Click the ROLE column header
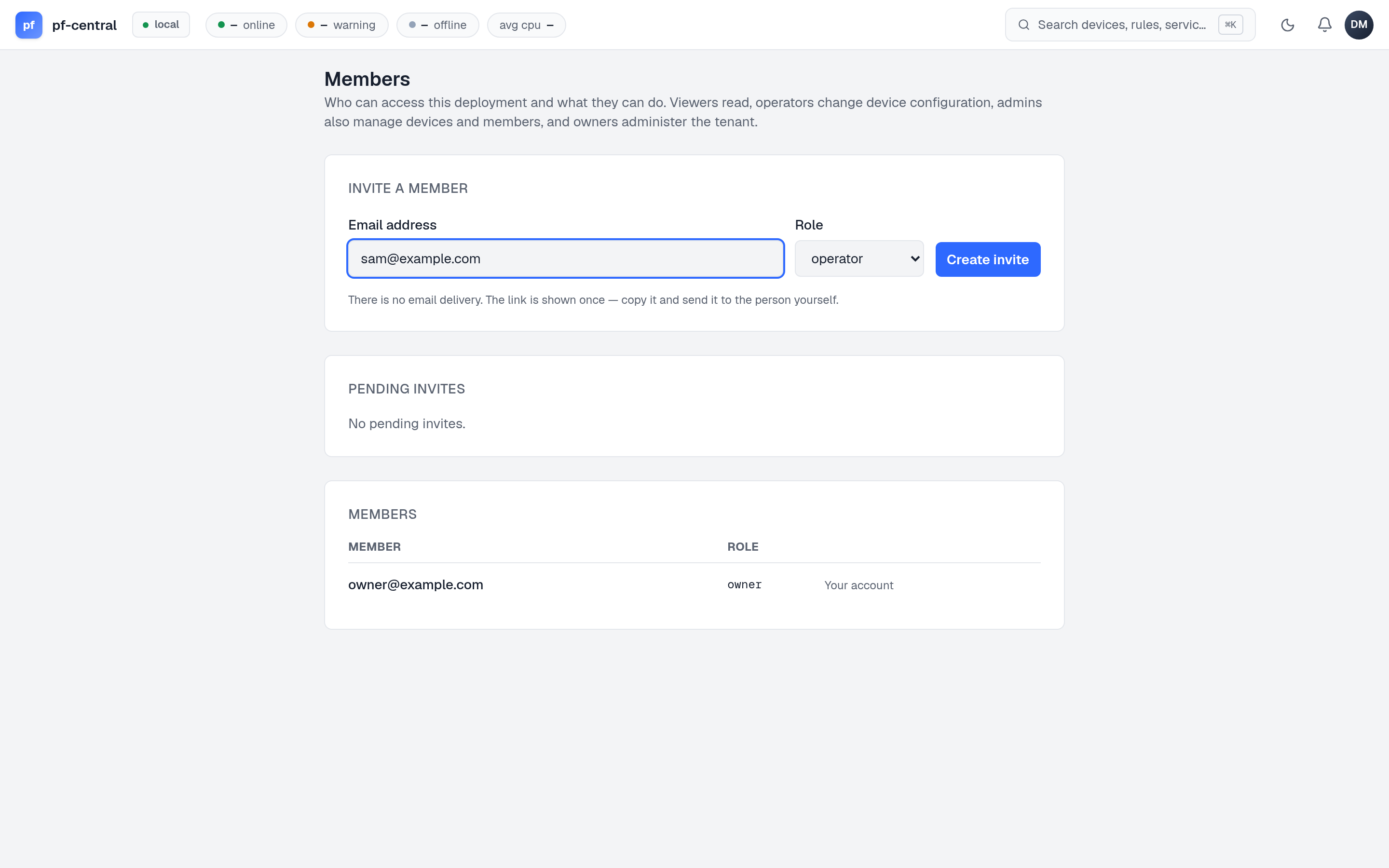 pos(743,546)
